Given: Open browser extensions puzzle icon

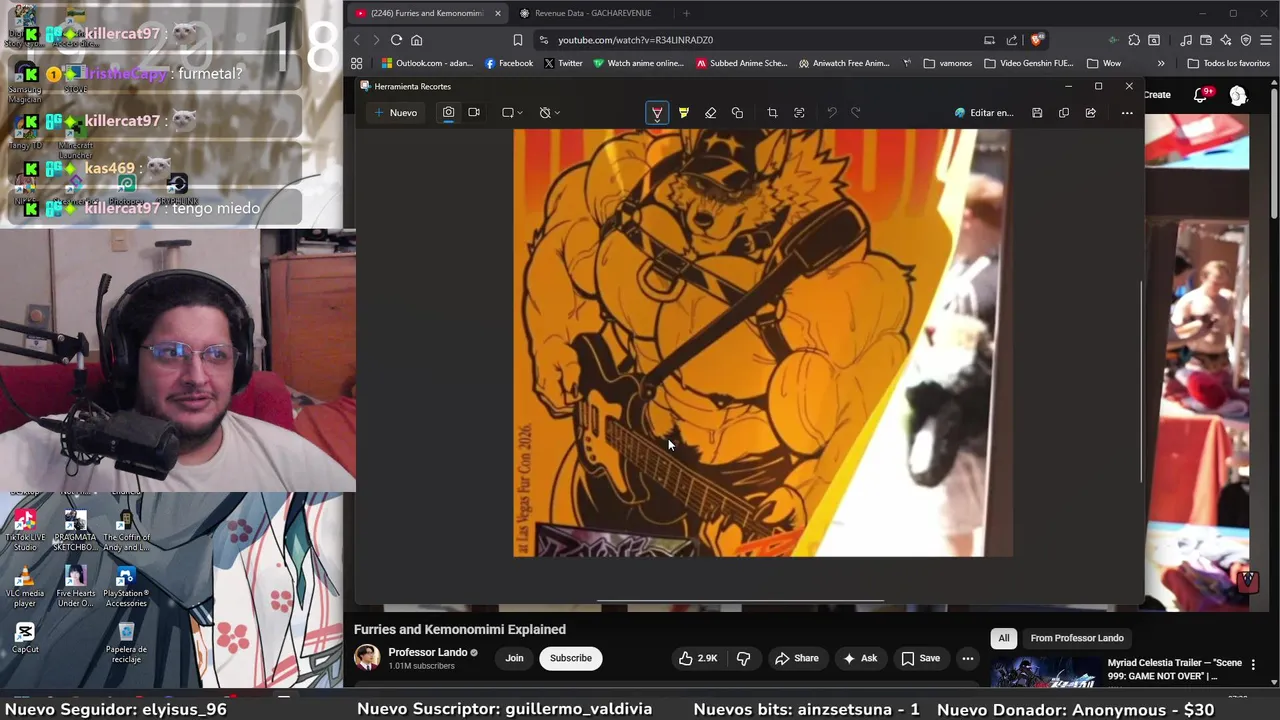Looking at the screenshot, I should click(x=1134, y=40).
